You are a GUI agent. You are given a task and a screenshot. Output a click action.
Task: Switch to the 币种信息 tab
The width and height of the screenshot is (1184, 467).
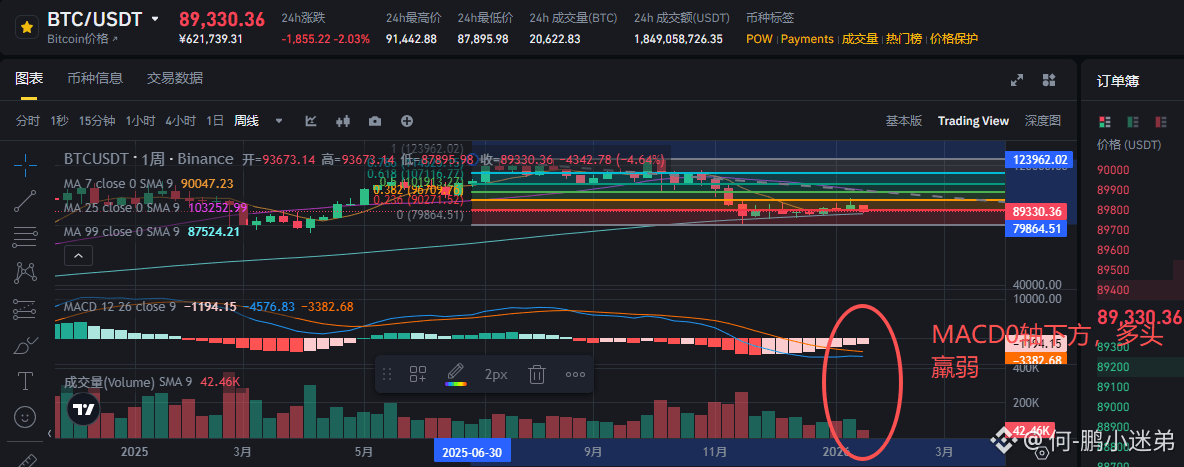click(95, 78)
